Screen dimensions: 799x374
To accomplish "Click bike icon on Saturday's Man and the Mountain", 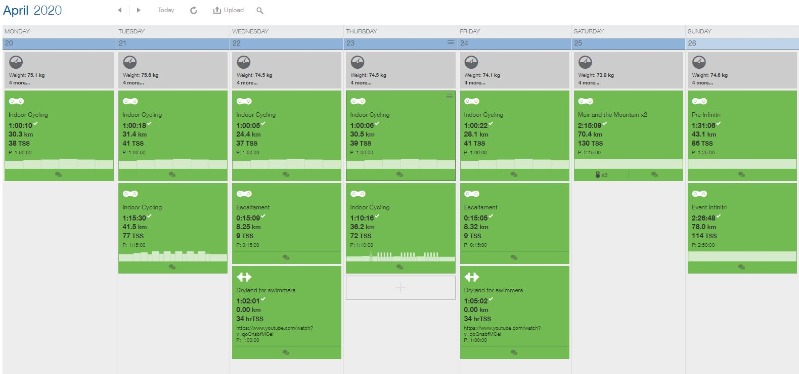I will pos(585,101).
